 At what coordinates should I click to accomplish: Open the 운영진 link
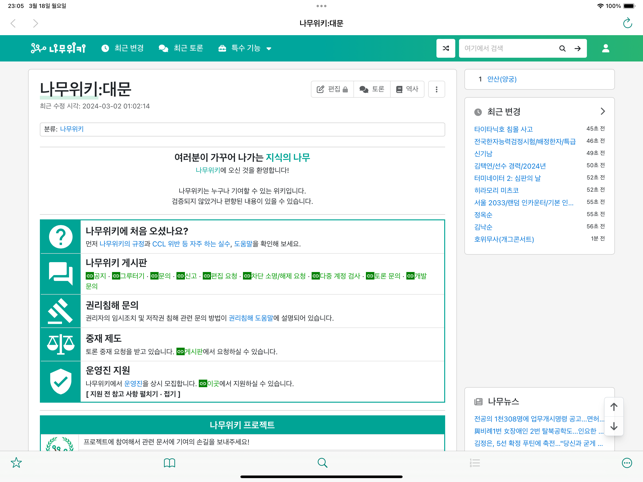pos(133,384)
